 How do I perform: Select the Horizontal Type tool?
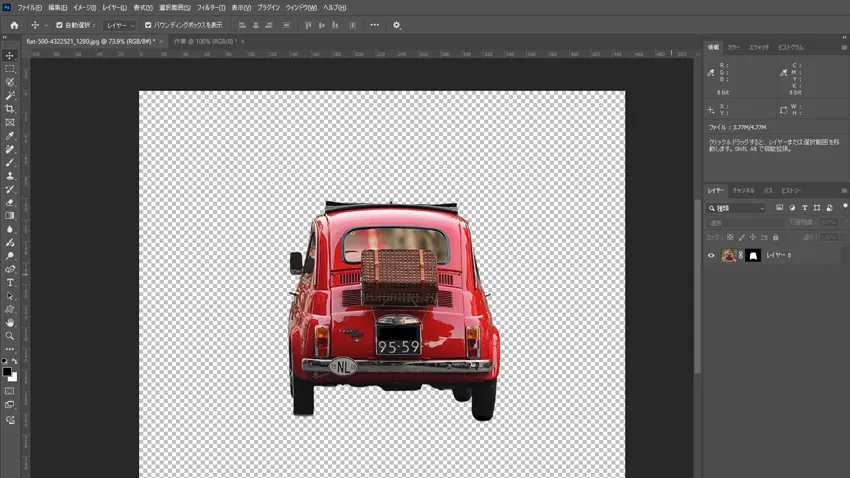point(10,283)
